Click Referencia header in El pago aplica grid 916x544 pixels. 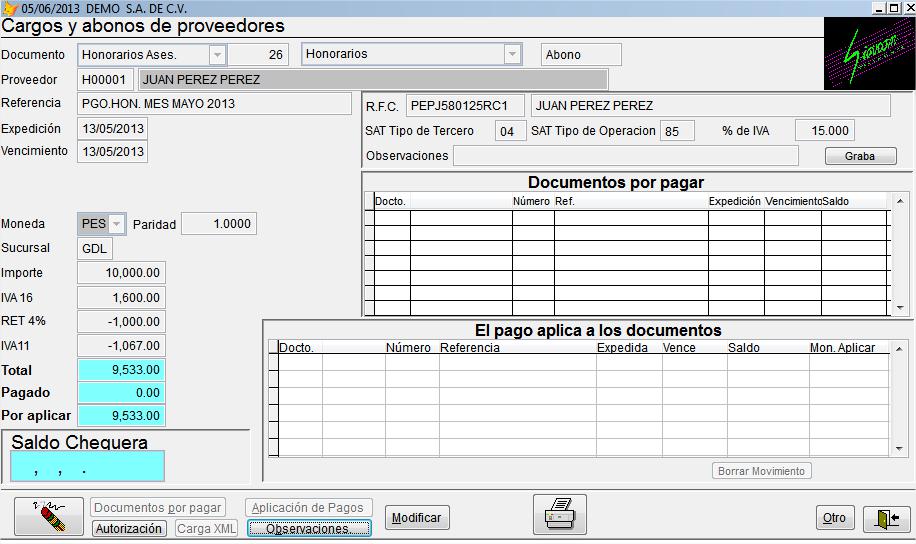tap(470, 348)
